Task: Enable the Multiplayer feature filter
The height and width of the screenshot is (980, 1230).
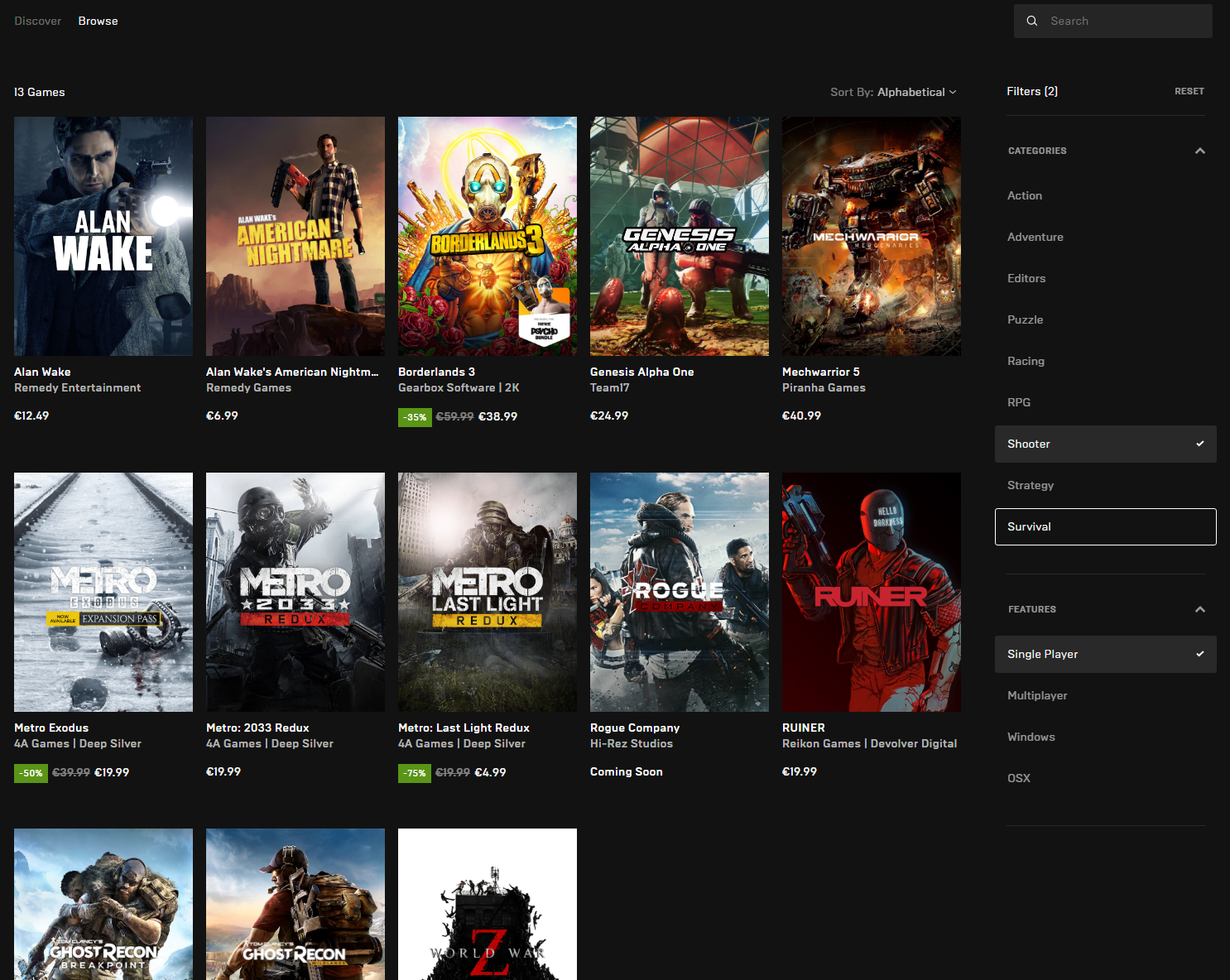Action: click(x=1106, y=695)
